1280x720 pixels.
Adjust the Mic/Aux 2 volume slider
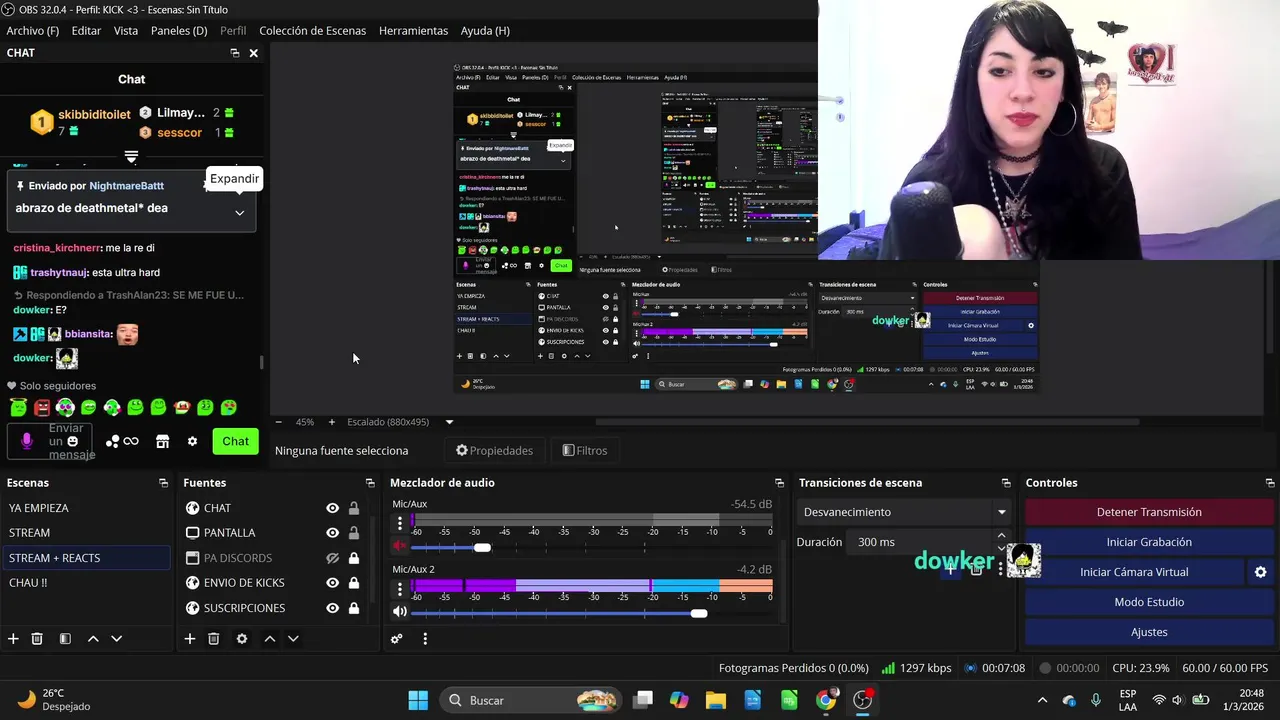tap(699, 612)
